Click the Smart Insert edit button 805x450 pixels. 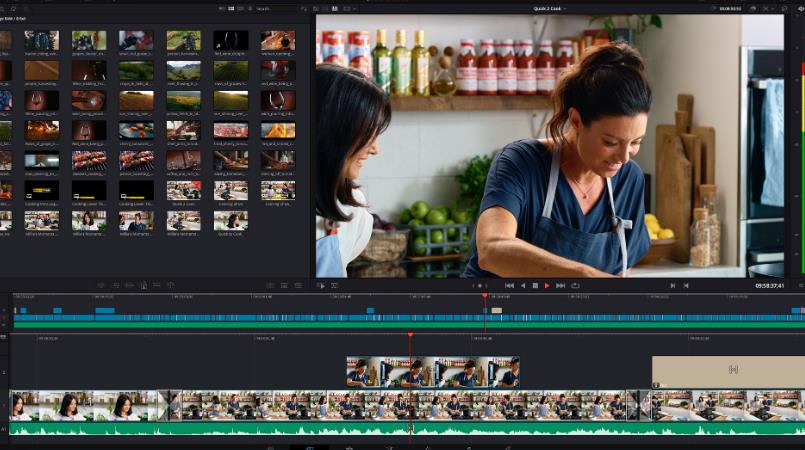coord(101,285)
